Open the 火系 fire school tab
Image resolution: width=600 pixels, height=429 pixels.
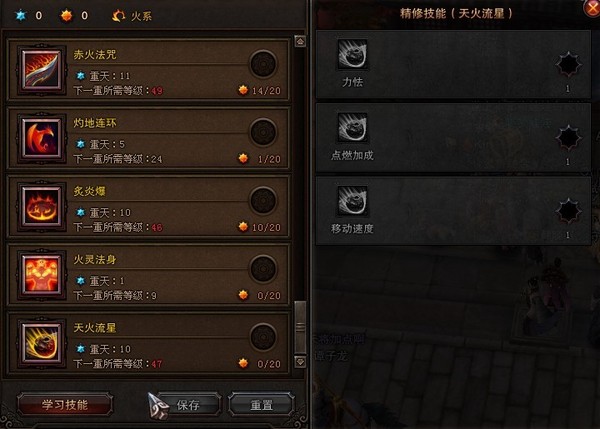click(x=132, y=16)
